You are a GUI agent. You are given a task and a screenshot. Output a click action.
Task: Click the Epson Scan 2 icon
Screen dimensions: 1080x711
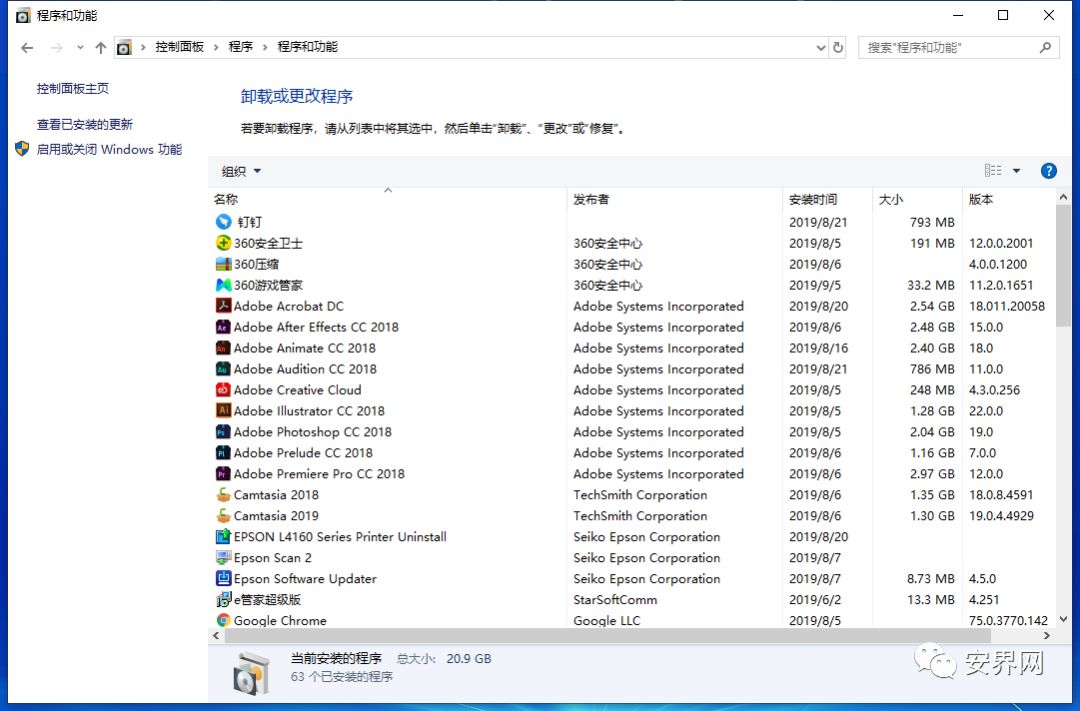(x=223, y=557)
